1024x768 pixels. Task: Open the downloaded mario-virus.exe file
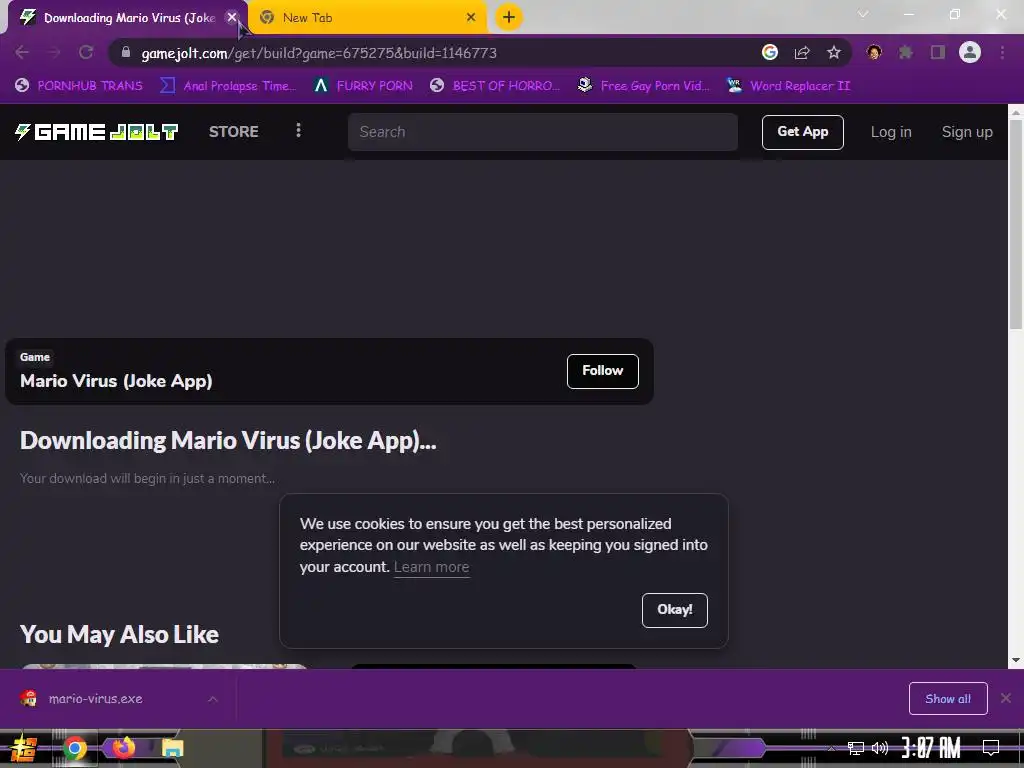tap(95, 699)
